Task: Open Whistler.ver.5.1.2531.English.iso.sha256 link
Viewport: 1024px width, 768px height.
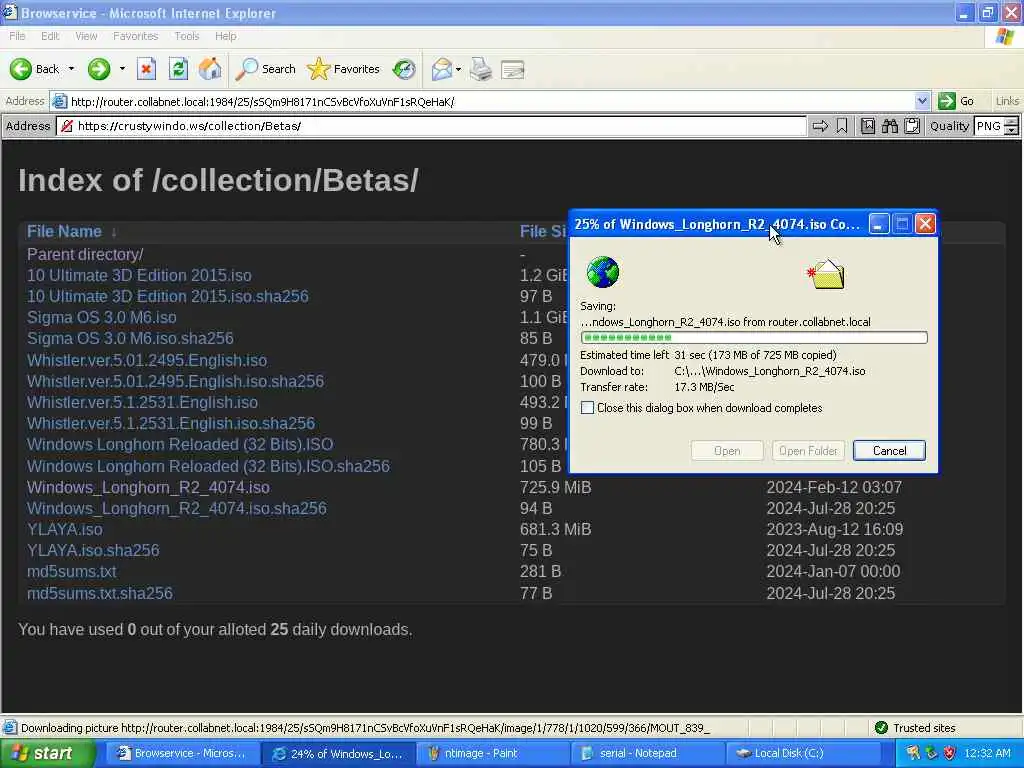Action: point(171,423)
